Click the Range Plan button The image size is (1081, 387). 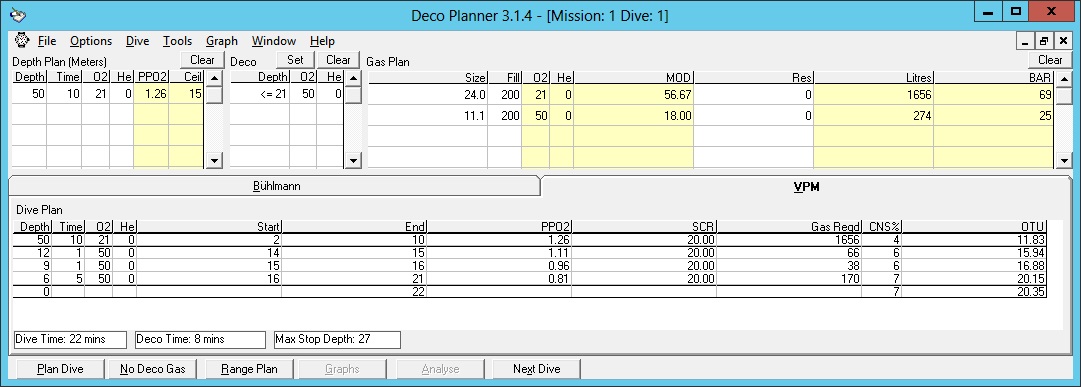[249, 369]
